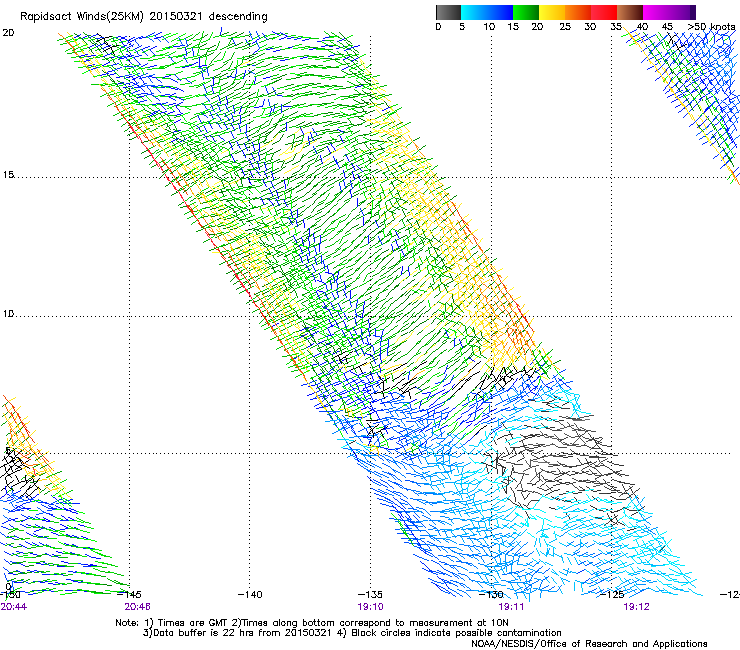Click the purple time stamp '19:12'
740x650 pixels.
pos(636,607)
